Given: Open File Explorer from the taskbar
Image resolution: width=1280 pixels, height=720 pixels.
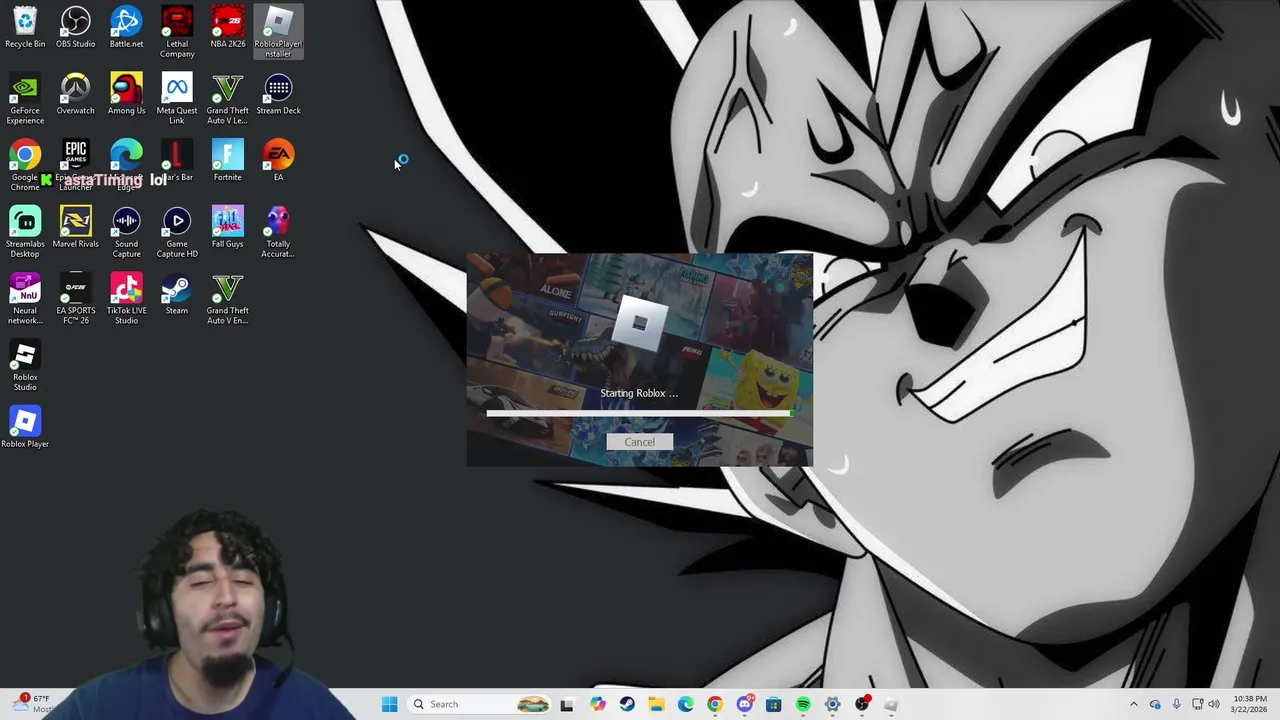Looking at the screenshot, I should click(x=656, y=704).
